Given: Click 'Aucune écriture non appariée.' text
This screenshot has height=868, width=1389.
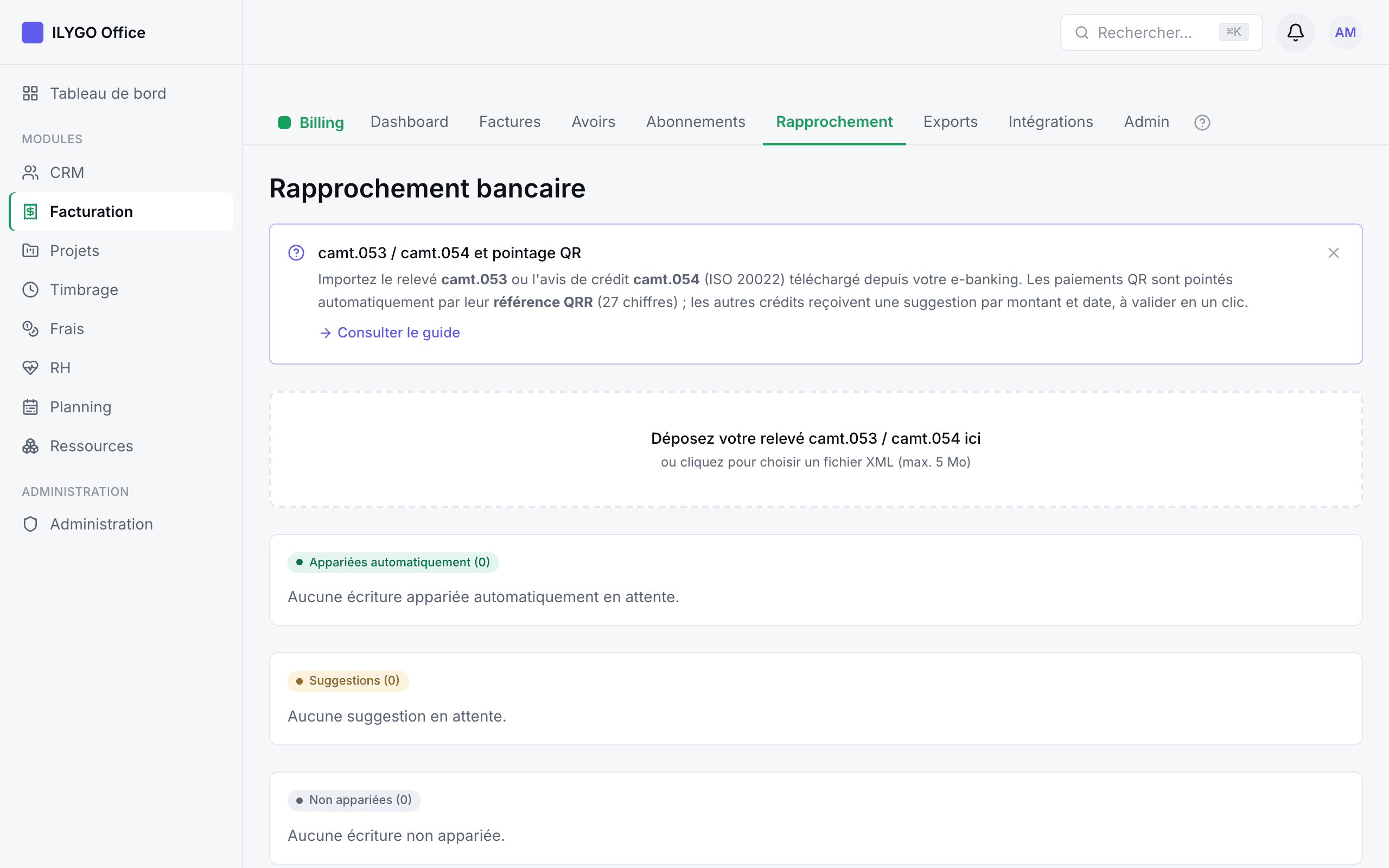Looking at the screenshot, I should pyautogui.click(x=396, y=836).
